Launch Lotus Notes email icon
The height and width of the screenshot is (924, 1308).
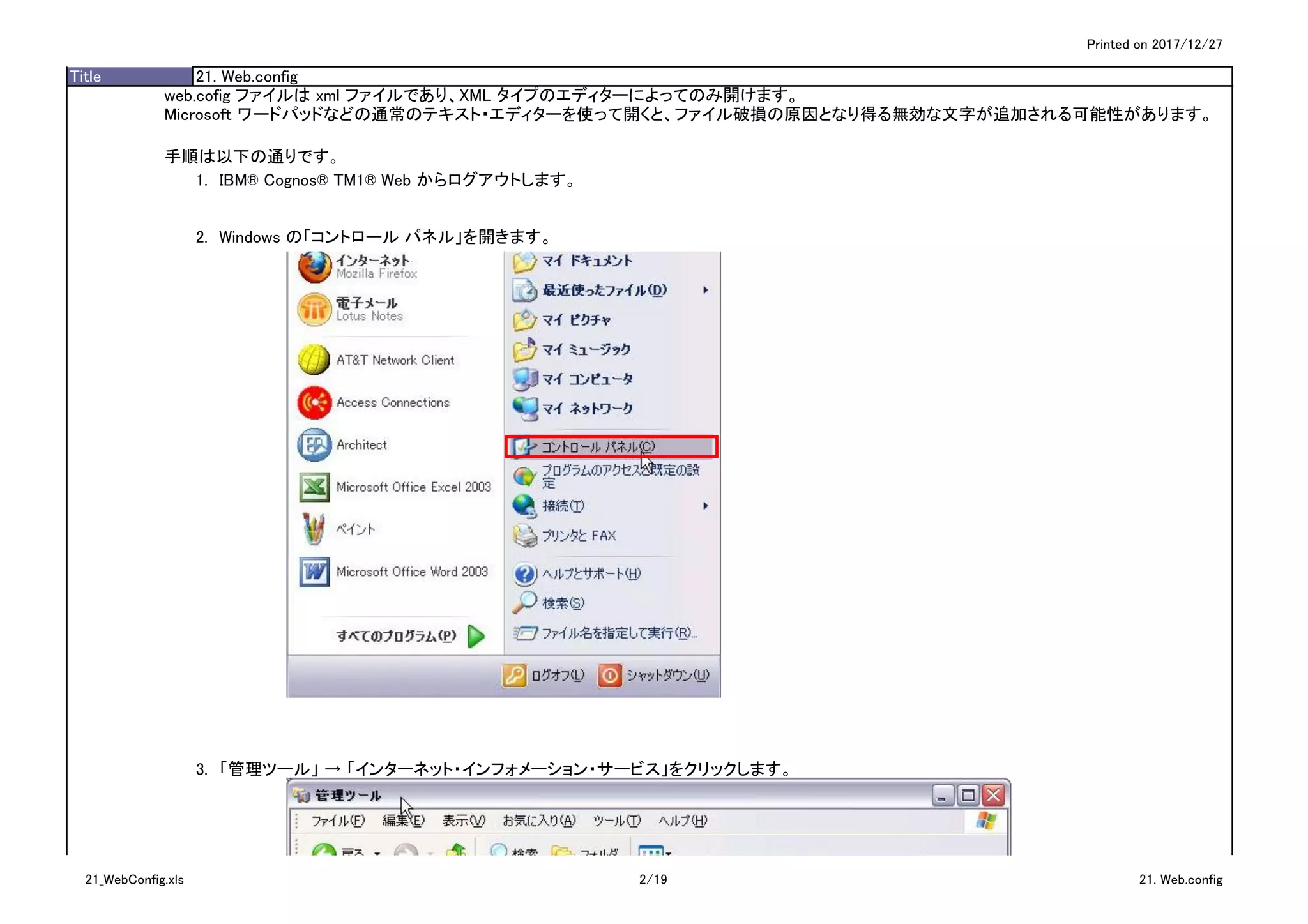pyautogui.click(x=314, y=309)
